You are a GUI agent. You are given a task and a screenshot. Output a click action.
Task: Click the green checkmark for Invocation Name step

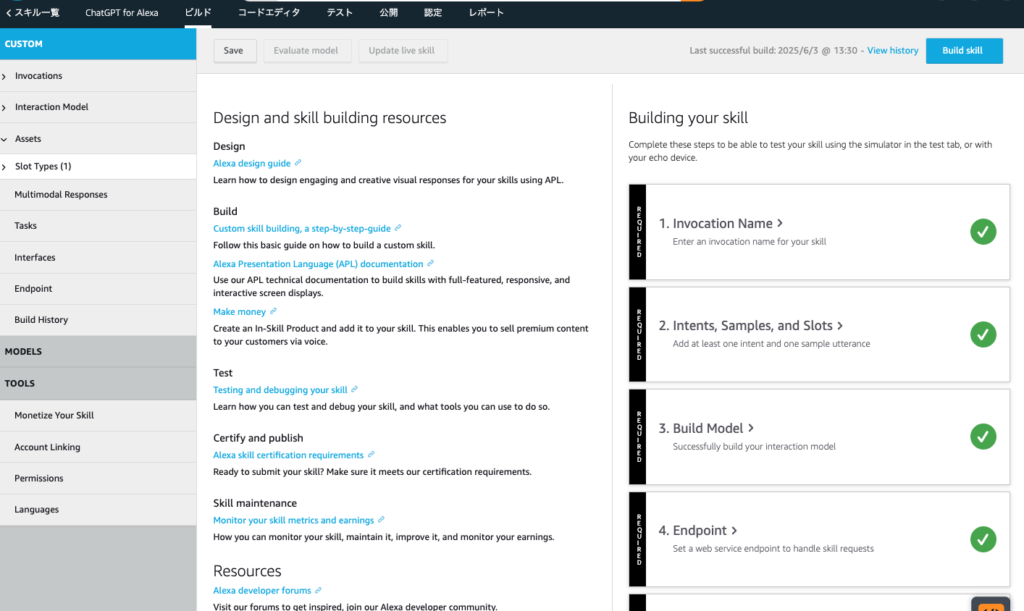983,232
